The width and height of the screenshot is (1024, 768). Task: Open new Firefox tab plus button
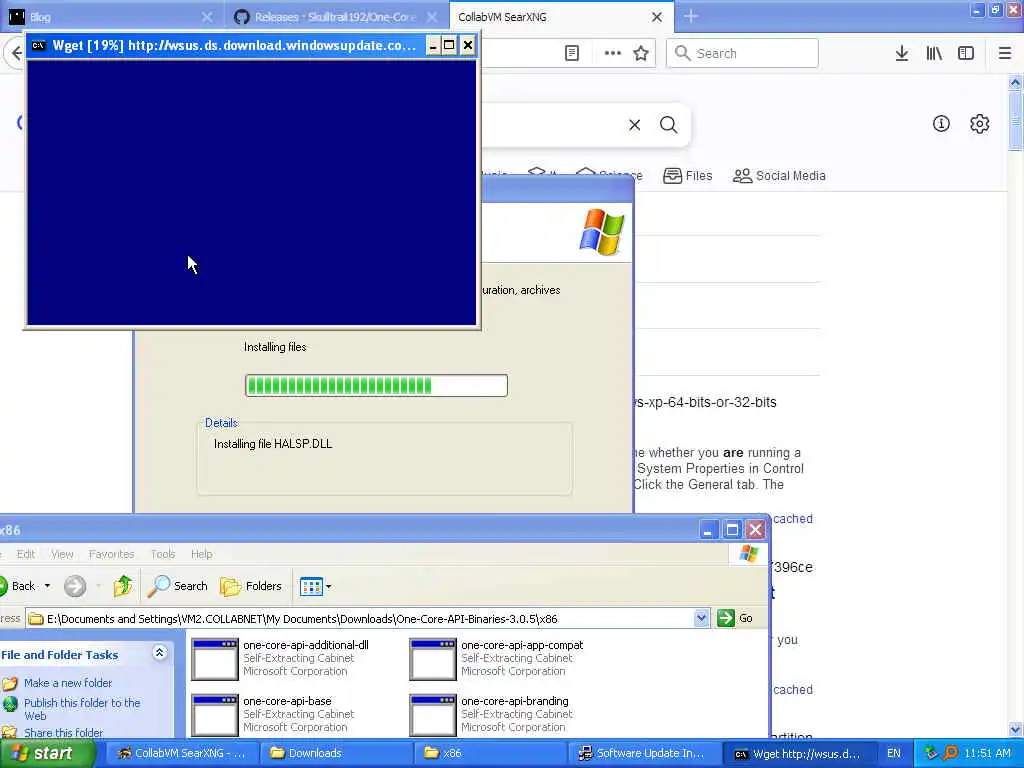tap(691, 17)
